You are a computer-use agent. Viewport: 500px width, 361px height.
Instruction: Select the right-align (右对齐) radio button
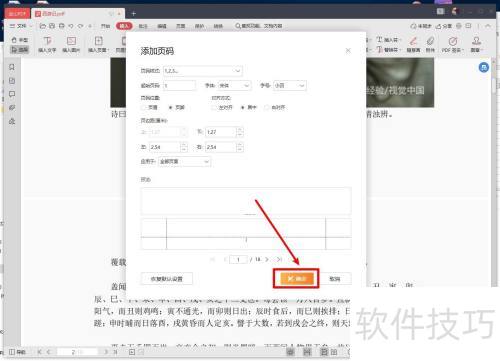[267, 107]
